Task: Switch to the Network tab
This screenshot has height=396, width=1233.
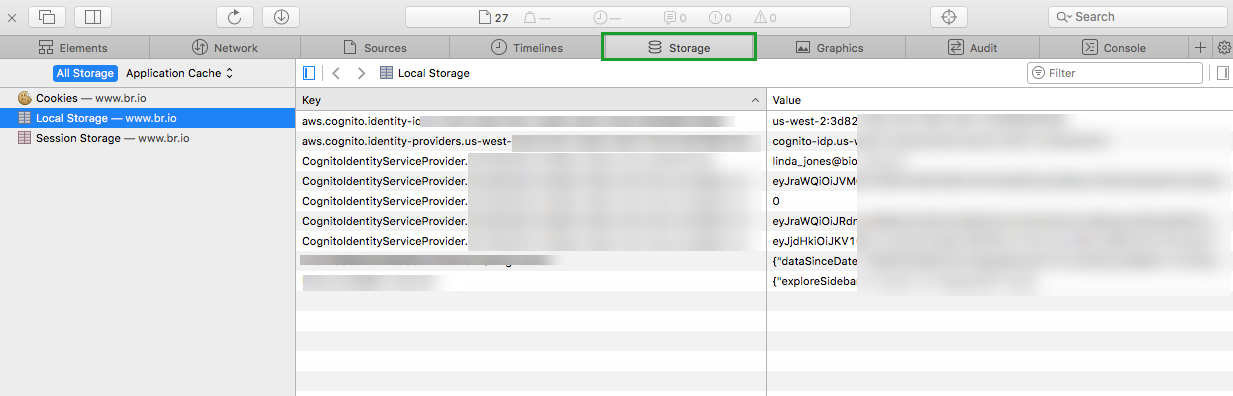Action: [225, 48]
